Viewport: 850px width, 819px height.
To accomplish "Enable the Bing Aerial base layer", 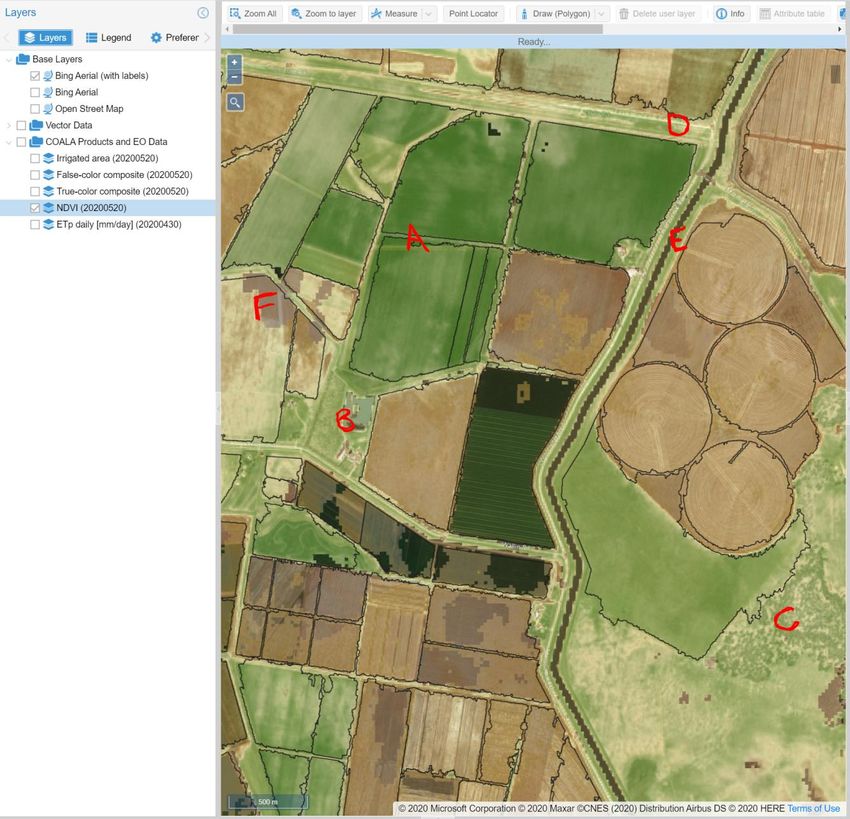I will pos(35,92).
